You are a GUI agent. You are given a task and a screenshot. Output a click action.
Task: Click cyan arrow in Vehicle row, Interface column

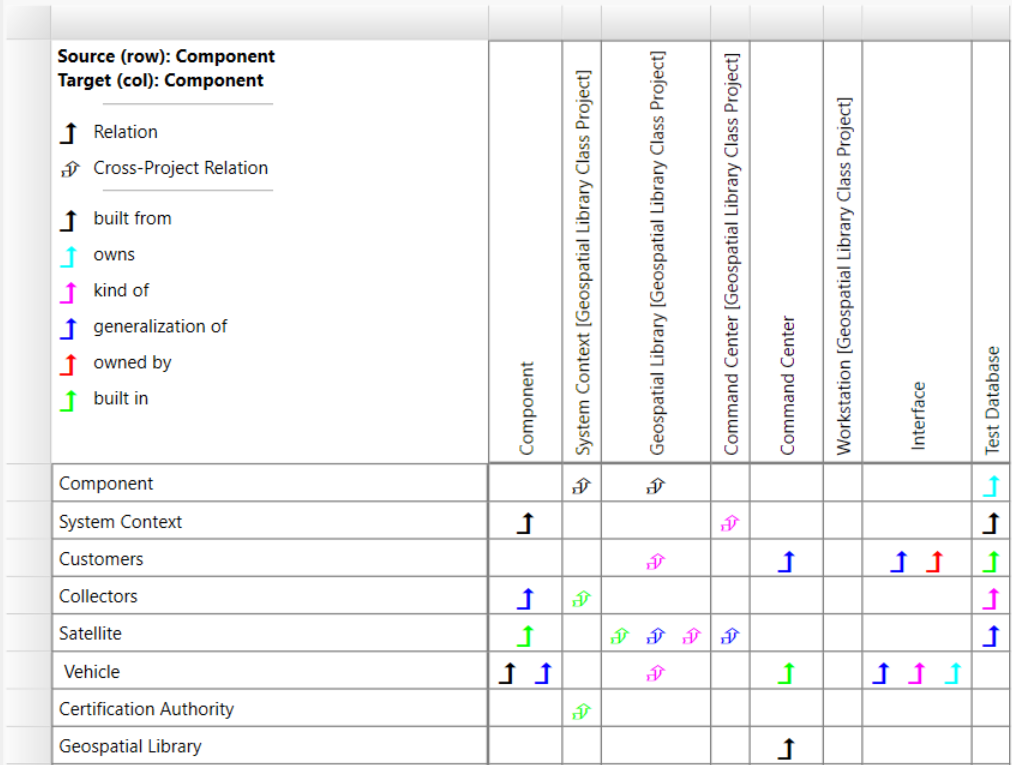pyautogui.click(x=953, y=673)
